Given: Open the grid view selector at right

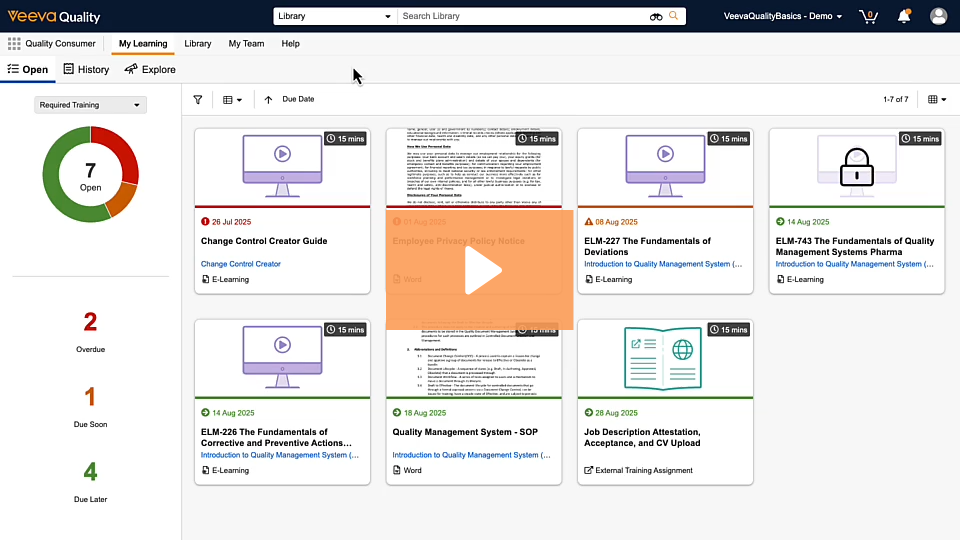Looking at the screenshot, I should click(x=937, y=99).
